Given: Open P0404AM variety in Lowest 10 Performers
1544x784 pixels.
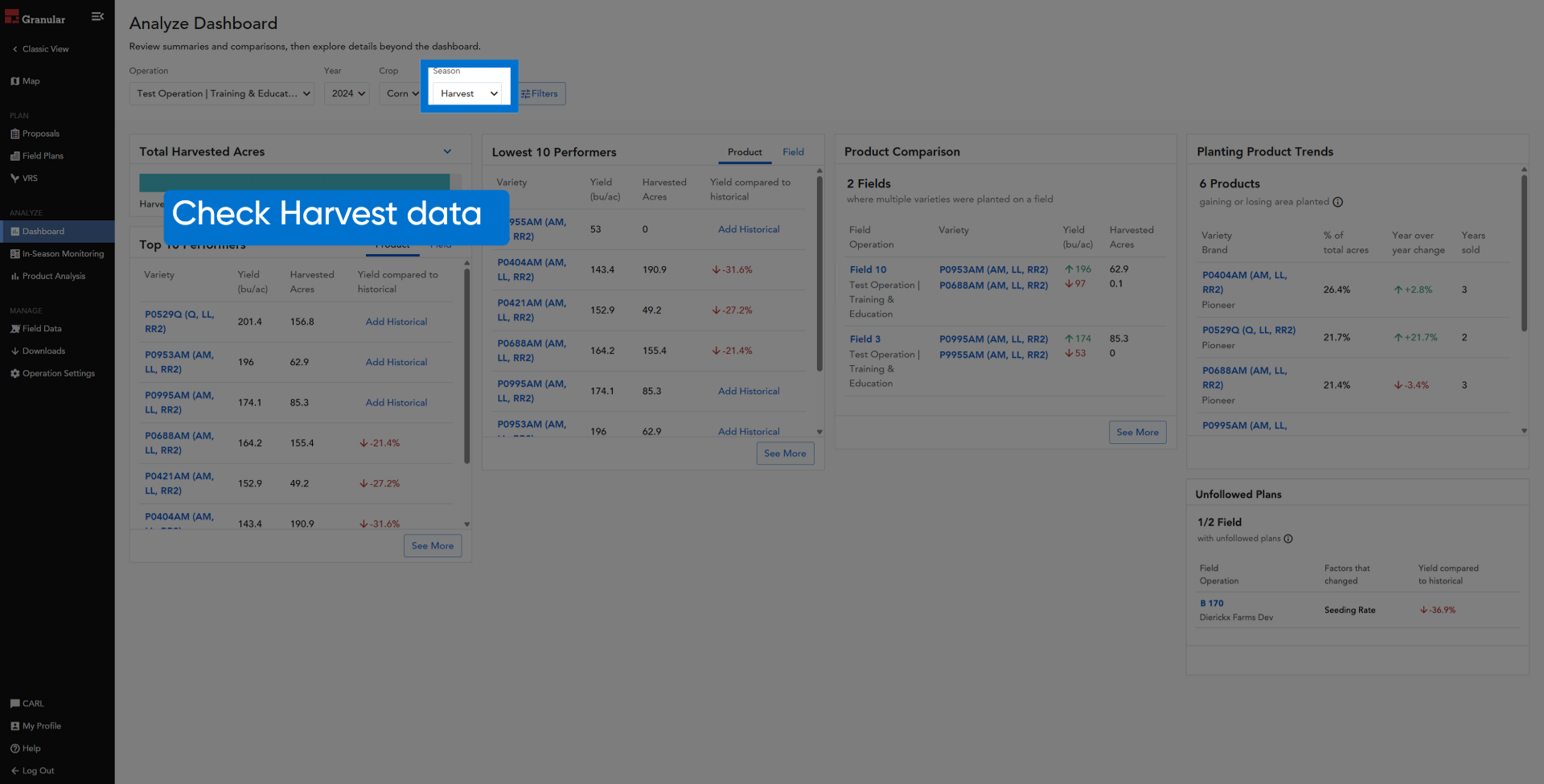Looking at the screenshot, I should (532, 270).
